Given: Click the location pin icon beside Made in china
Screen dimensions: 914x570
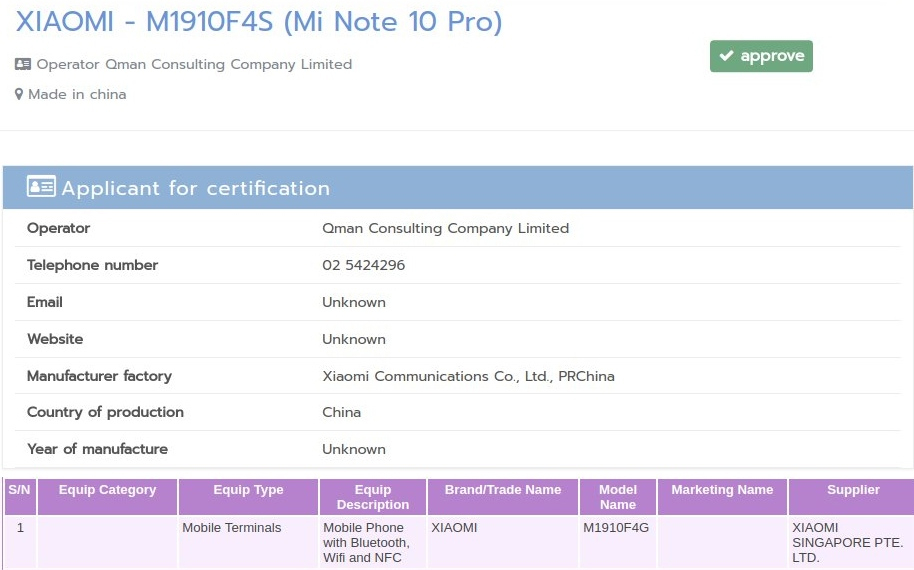Looking at the screenshot, I should pyautogui.click(x=19, y=94).
